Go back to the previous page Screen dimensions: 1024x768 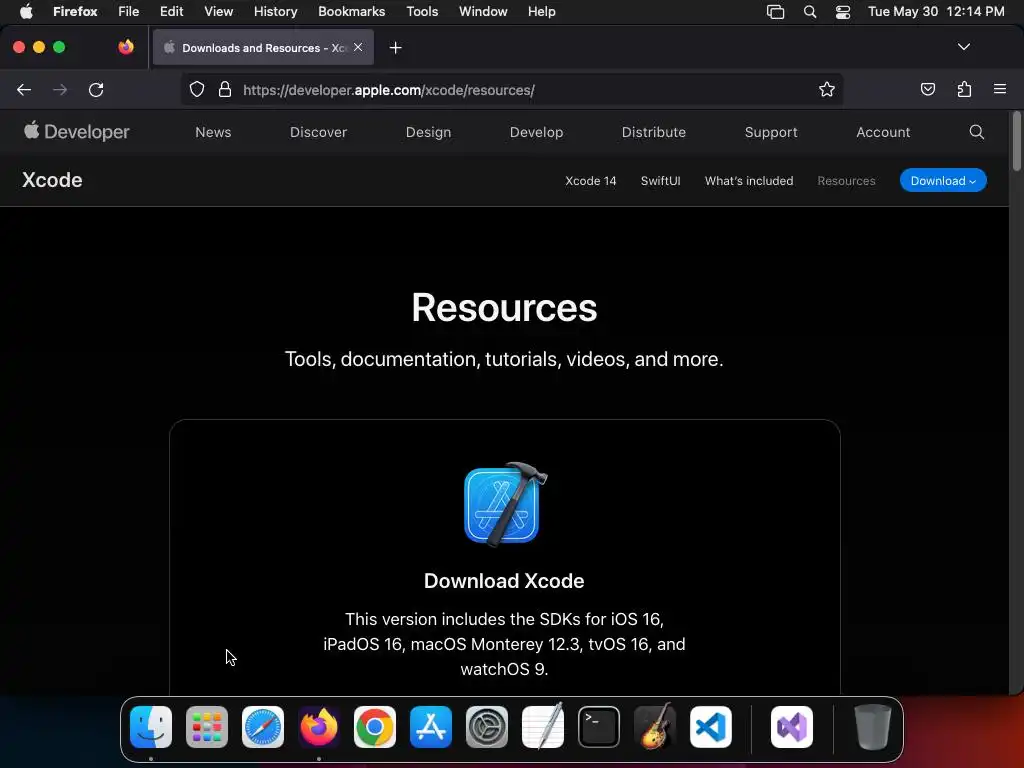pos(24,90)
